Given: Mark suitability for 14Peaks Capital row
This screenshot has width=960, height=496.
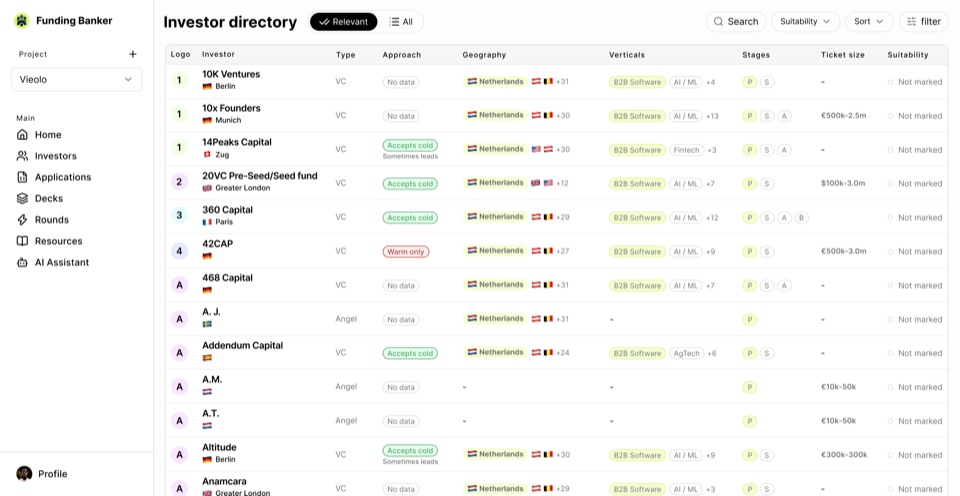Looking at the screenshot, I should pos(915,150).
